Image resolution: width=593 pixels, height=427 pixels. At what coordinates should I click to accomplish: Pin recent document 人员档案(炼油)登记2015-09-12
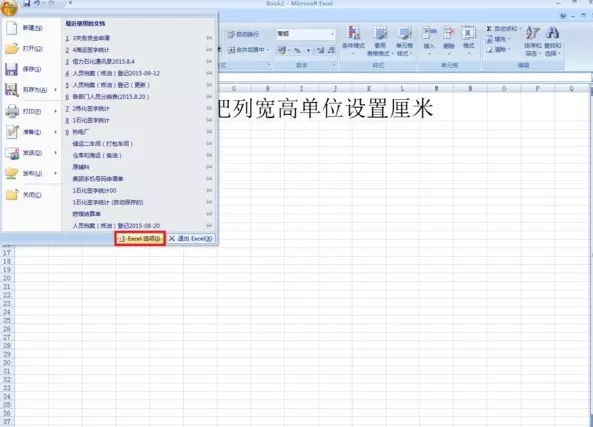tap(209, 73)
